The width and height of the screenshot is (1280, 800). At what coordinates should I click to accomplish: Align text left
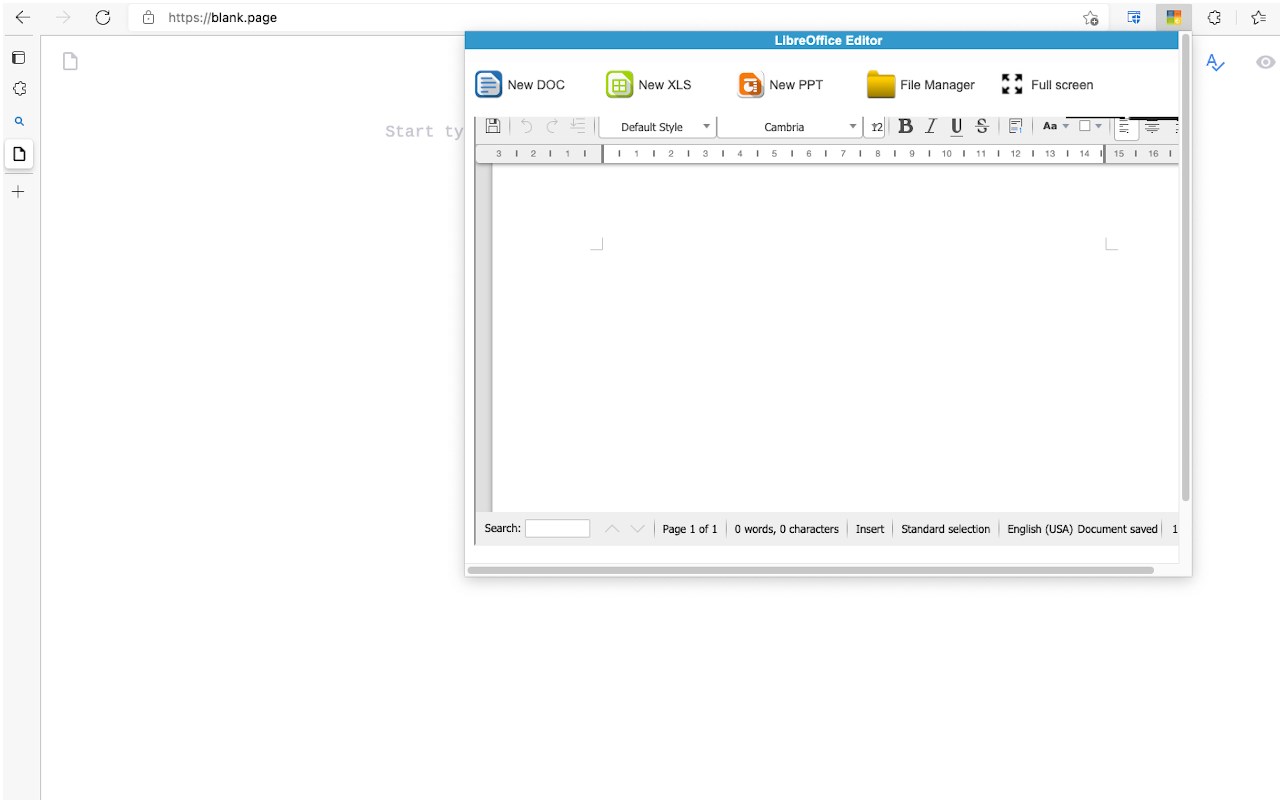[1126, 127]
